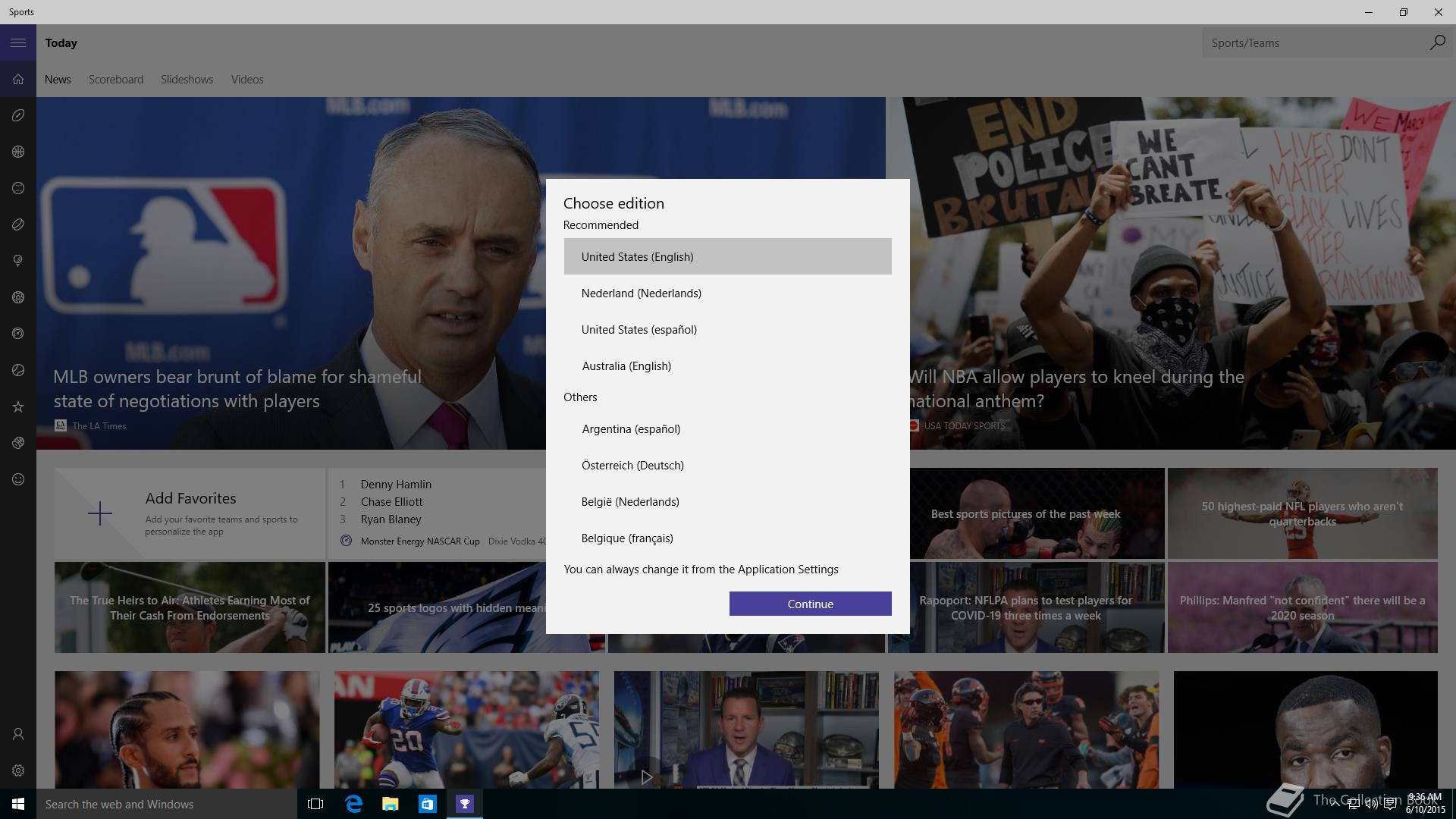Play the video thumbnail with play arrow
Screen dimensions: 1456x819
click(646, 777)
